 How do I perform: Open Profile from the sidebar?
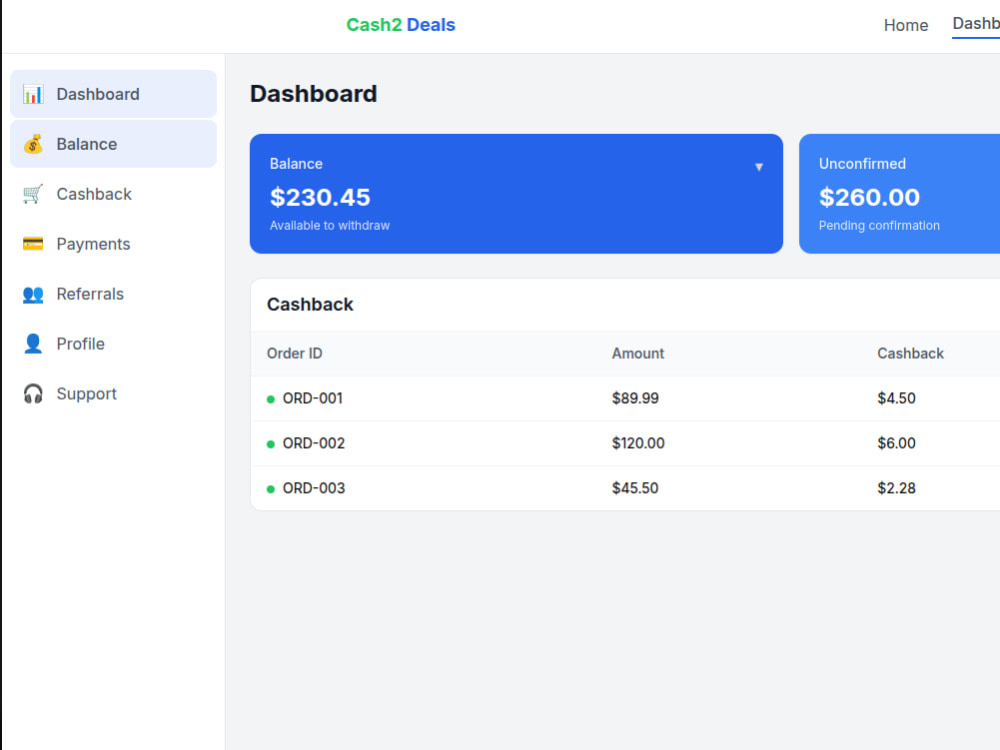coord(114,344)
